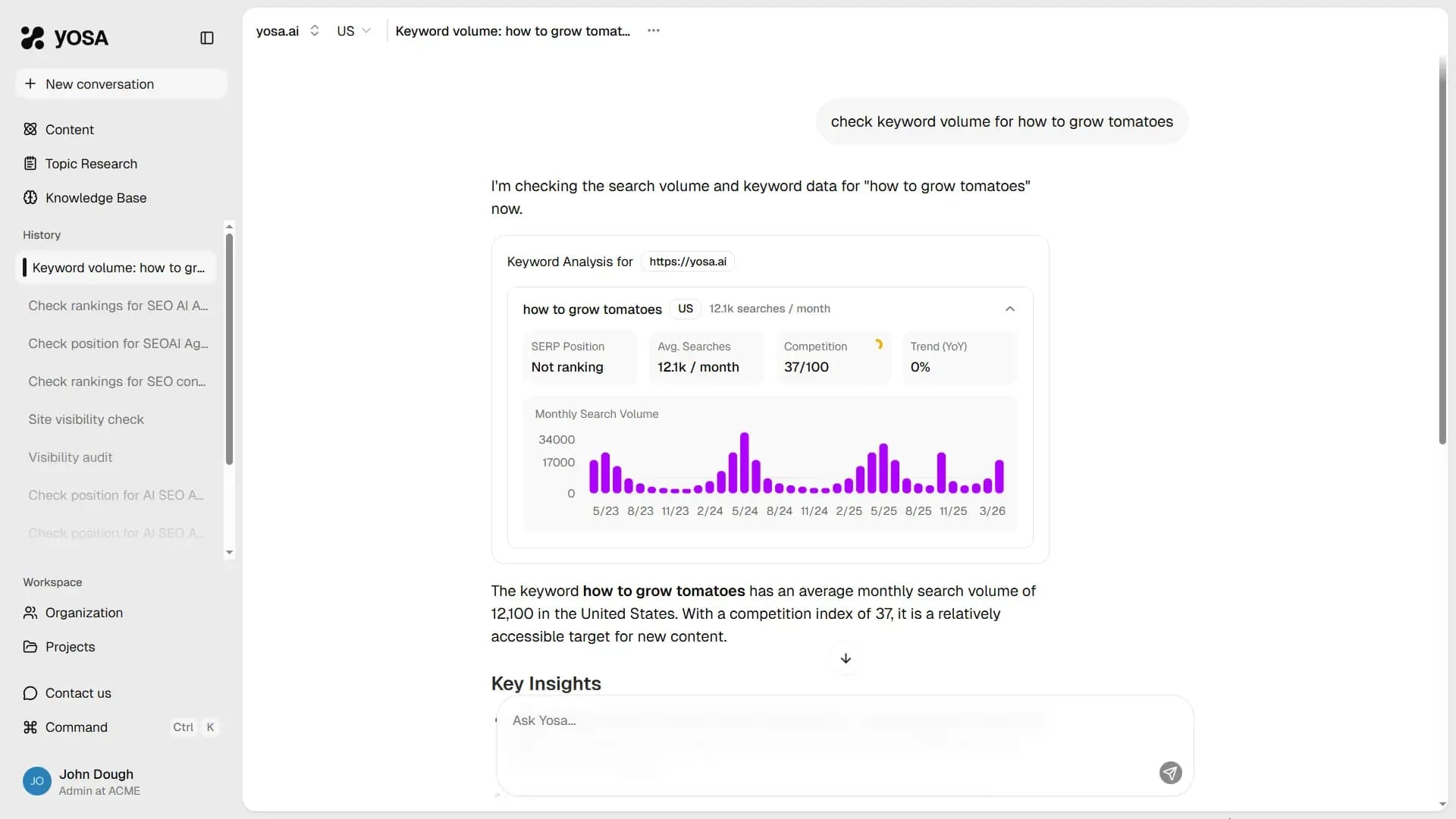The height and width of the screenshot is (819, 1456).
Task: Click the Competition loading indicator icon
Action: 878,344
